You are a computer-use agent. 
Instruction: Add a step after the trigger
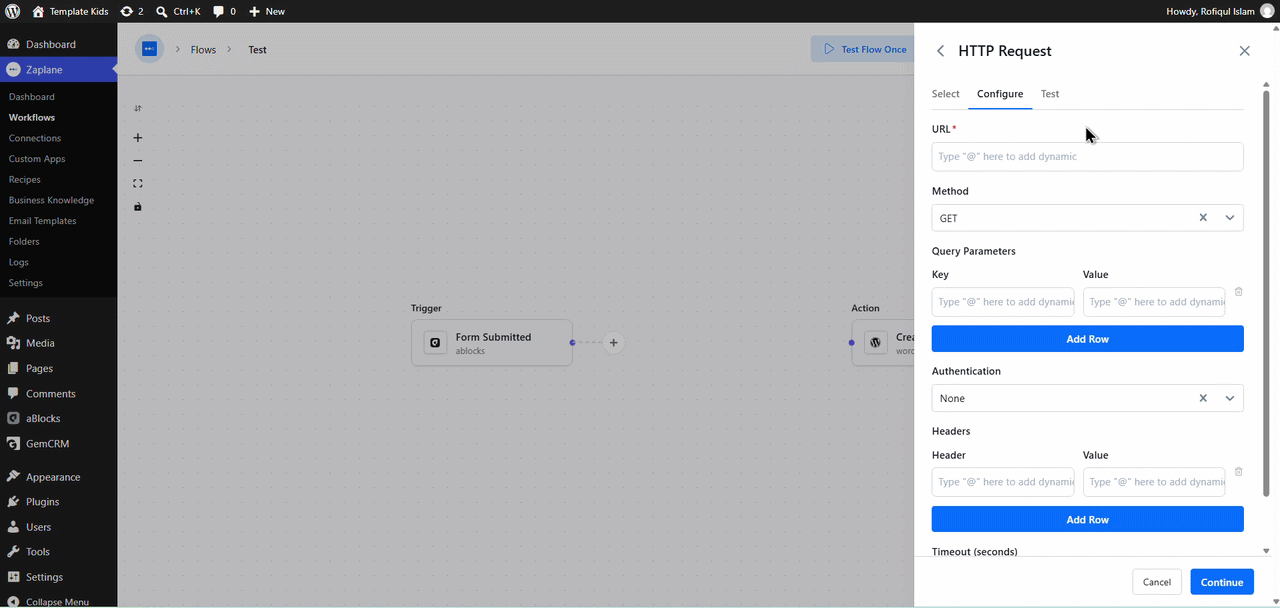click(x=613, y=343)
